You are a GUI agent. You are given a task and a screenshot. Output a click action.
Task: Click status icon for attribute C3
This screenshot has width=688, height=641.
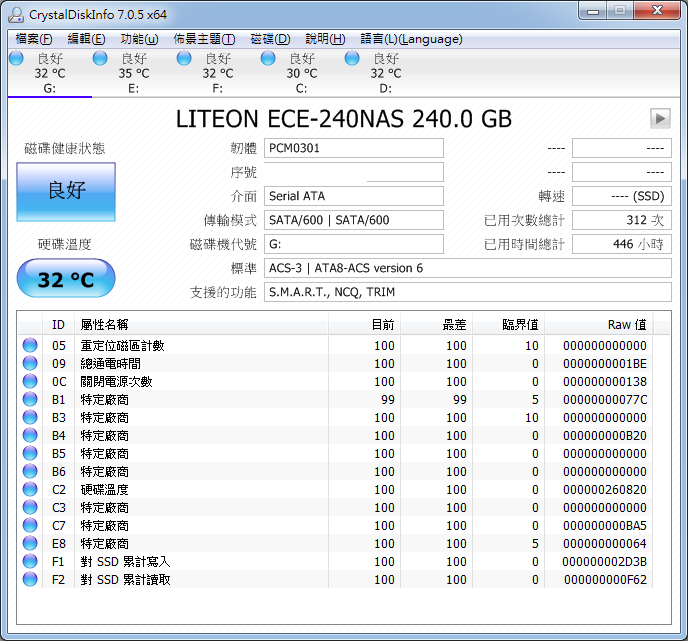click(30, 507)
